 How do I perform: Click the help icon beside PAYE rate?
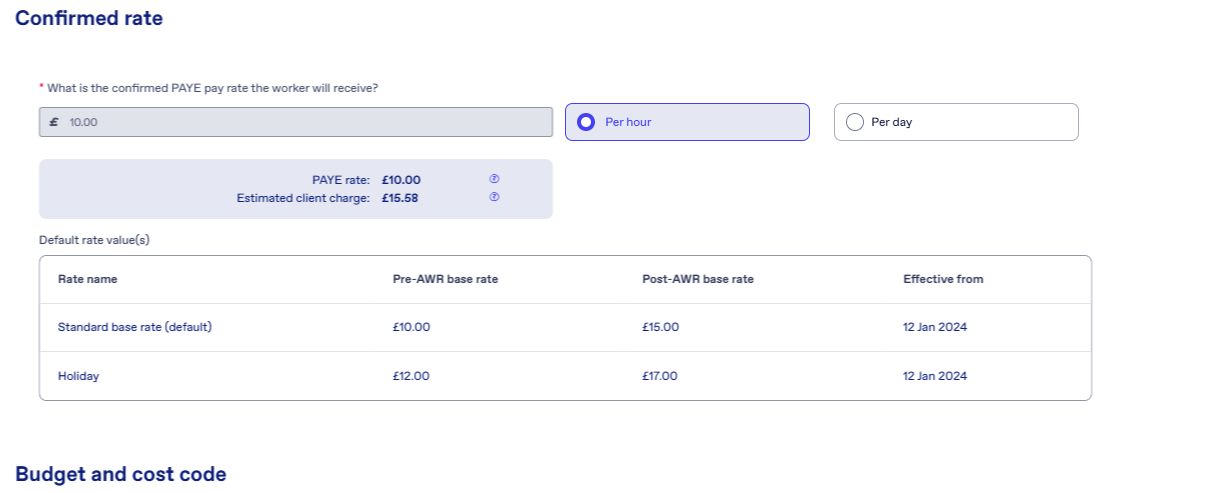[494, 179]
